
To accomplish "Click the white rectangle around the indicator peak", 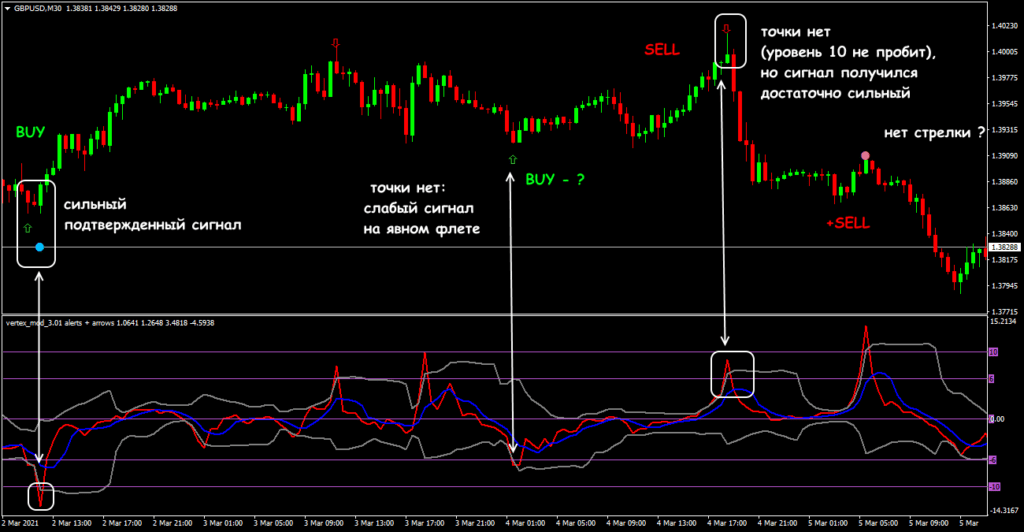I will 732,373.
